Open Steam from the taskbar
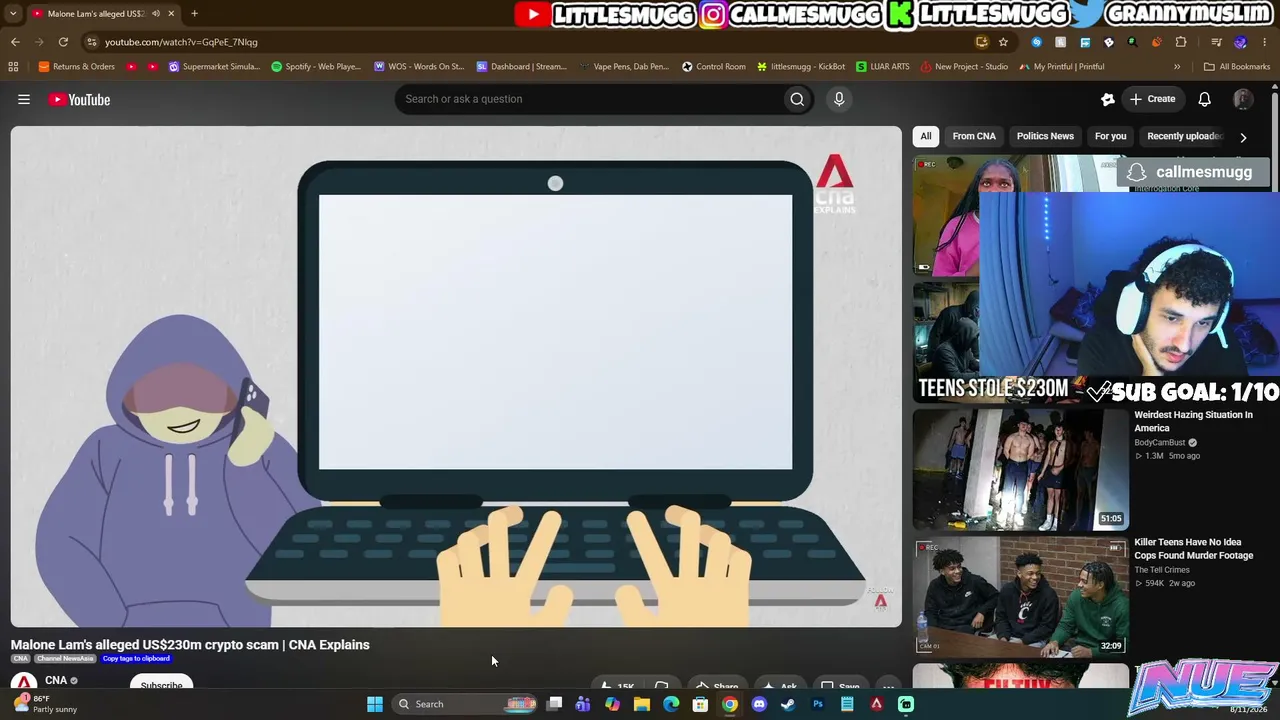The image size is (1280, 720). tap(788, 704)
